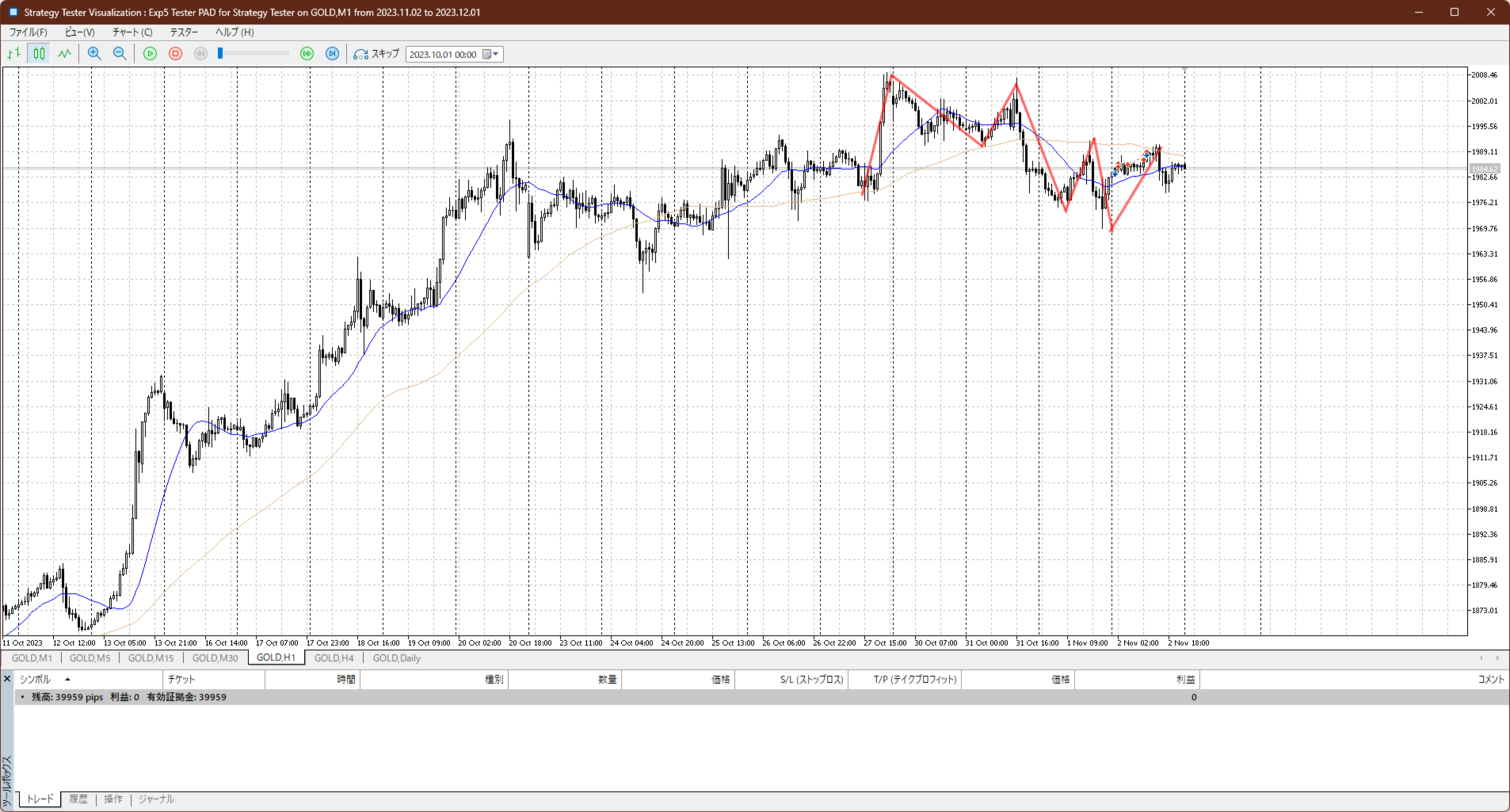Jump to end with blue skip icon
Screen dimensions: 1510x812
(x=333, y=54)
